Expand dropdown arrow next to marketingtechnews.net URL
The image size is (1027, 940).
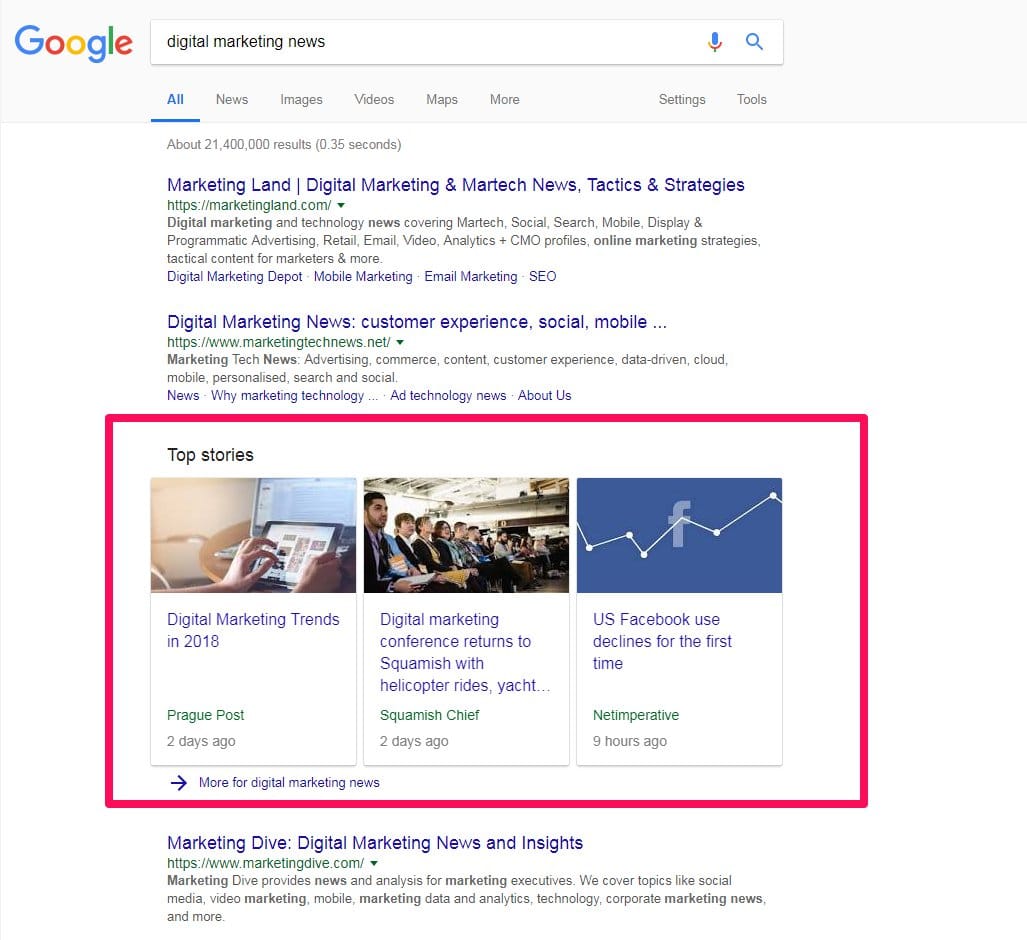400,343
